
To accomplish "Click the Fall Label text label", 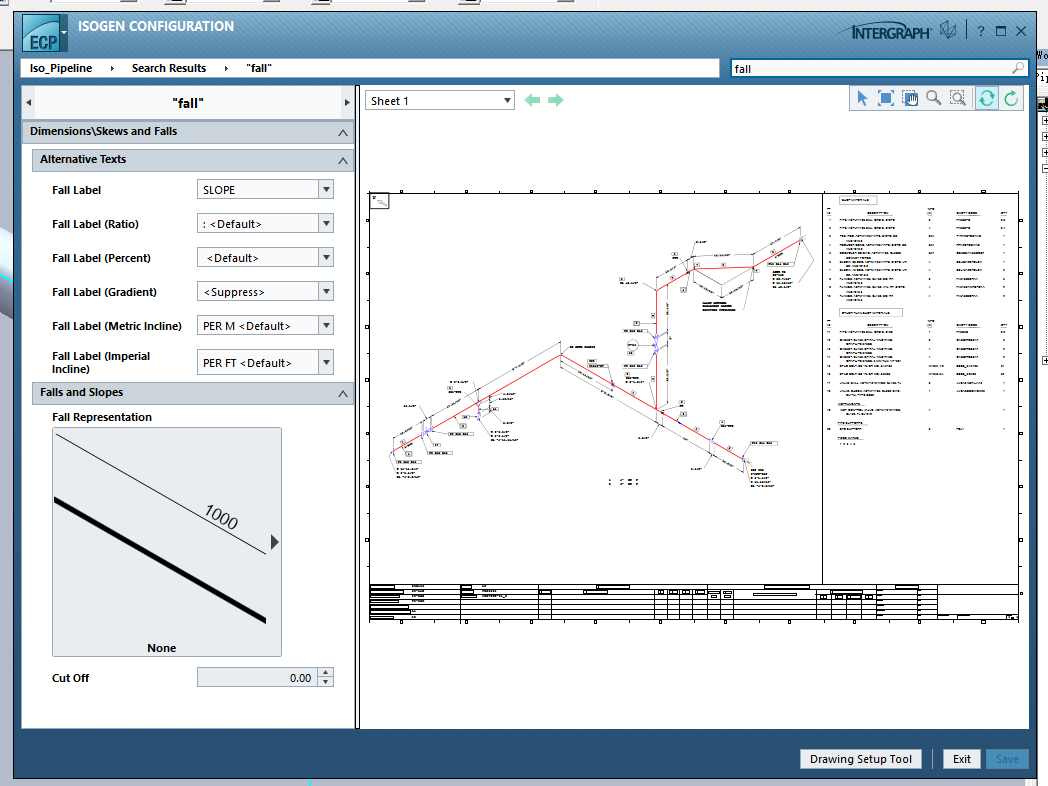I will [x=76, y=190].
